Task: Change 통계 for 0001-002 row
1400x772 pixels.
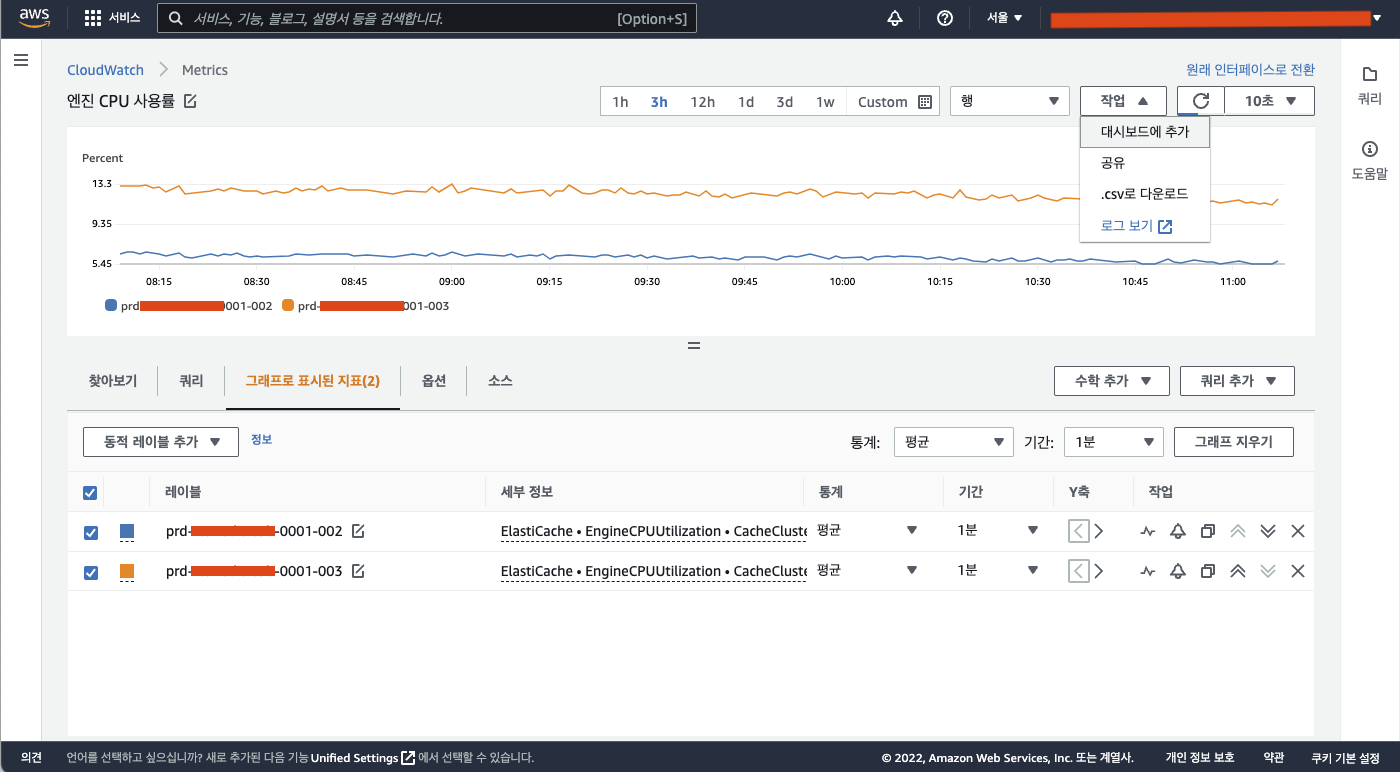Action: click(866, 530)
